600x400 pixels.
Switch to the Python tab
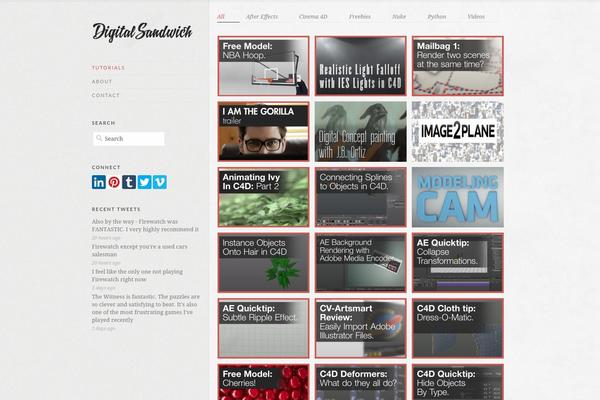pyautogui.click(x=437, y=16)
